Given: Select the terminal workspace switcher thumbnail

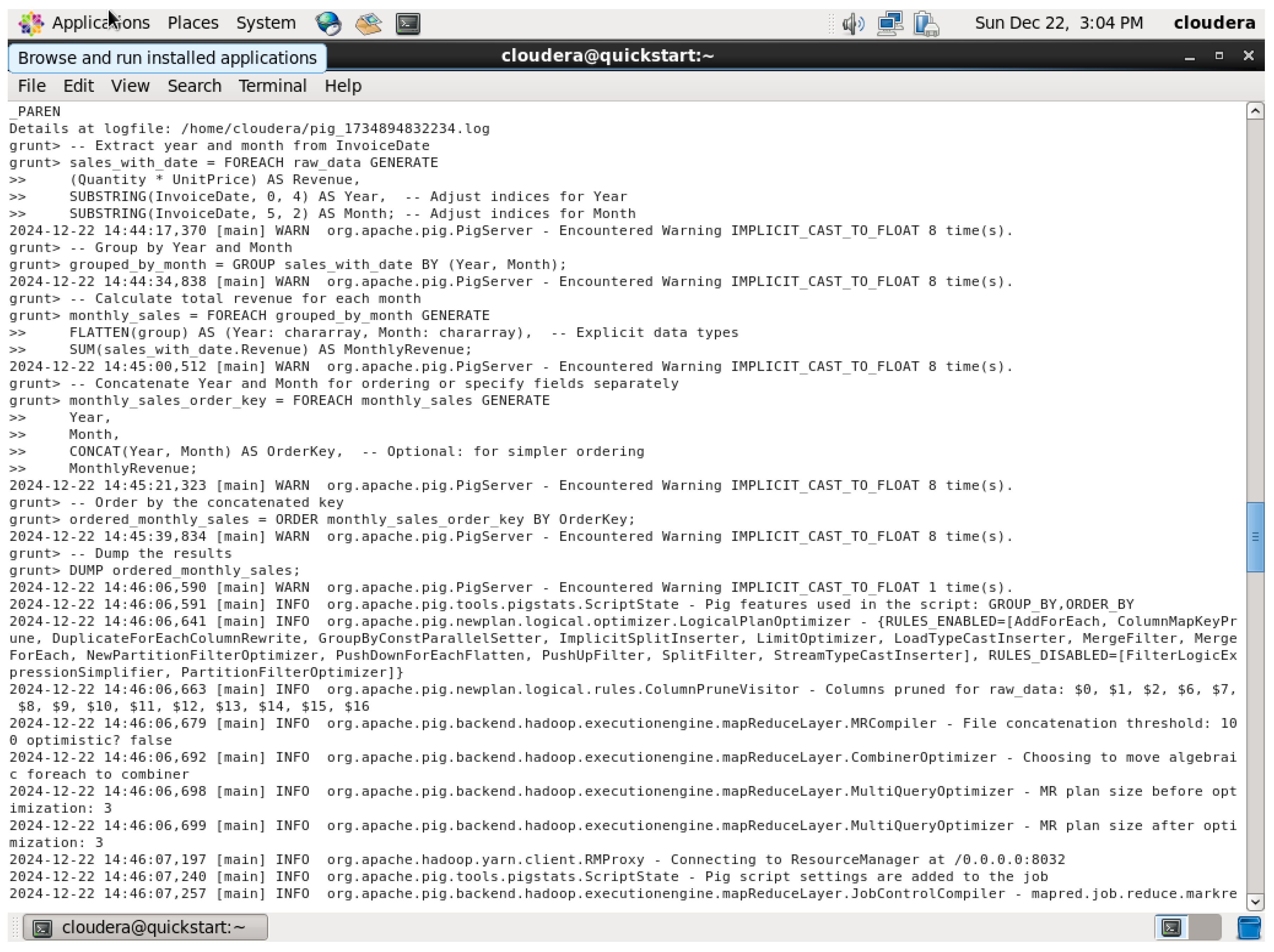Looking at the screenshot, I should point(1171,927).
